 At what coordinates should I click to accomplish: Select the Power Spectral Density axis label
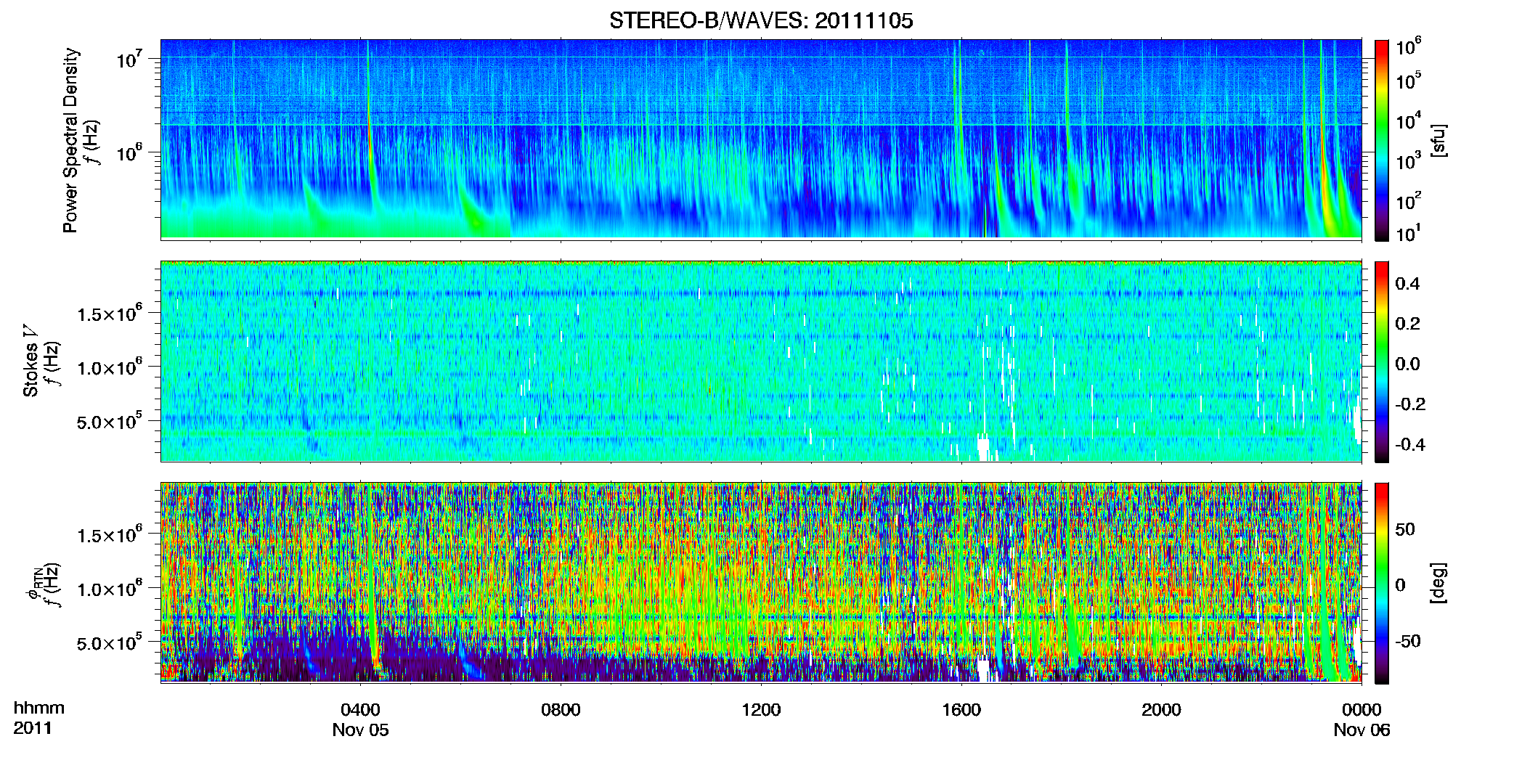pyautogui.click(x=70, y=140)
